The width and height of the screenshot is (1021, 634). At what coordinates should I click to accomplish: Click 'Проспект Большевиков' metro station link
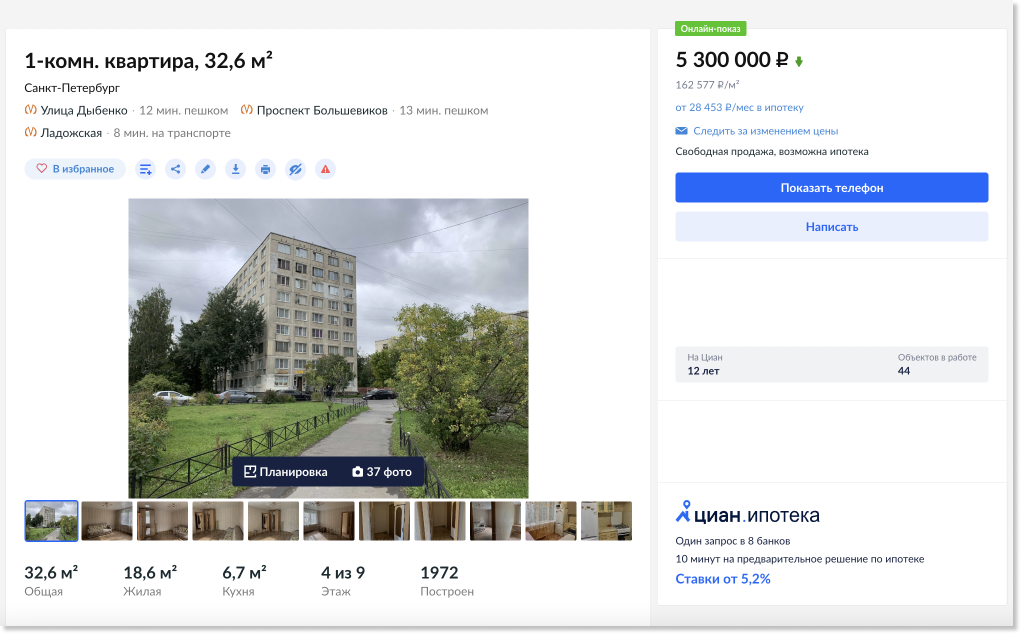pyautogui.click(x=322, y=110)
